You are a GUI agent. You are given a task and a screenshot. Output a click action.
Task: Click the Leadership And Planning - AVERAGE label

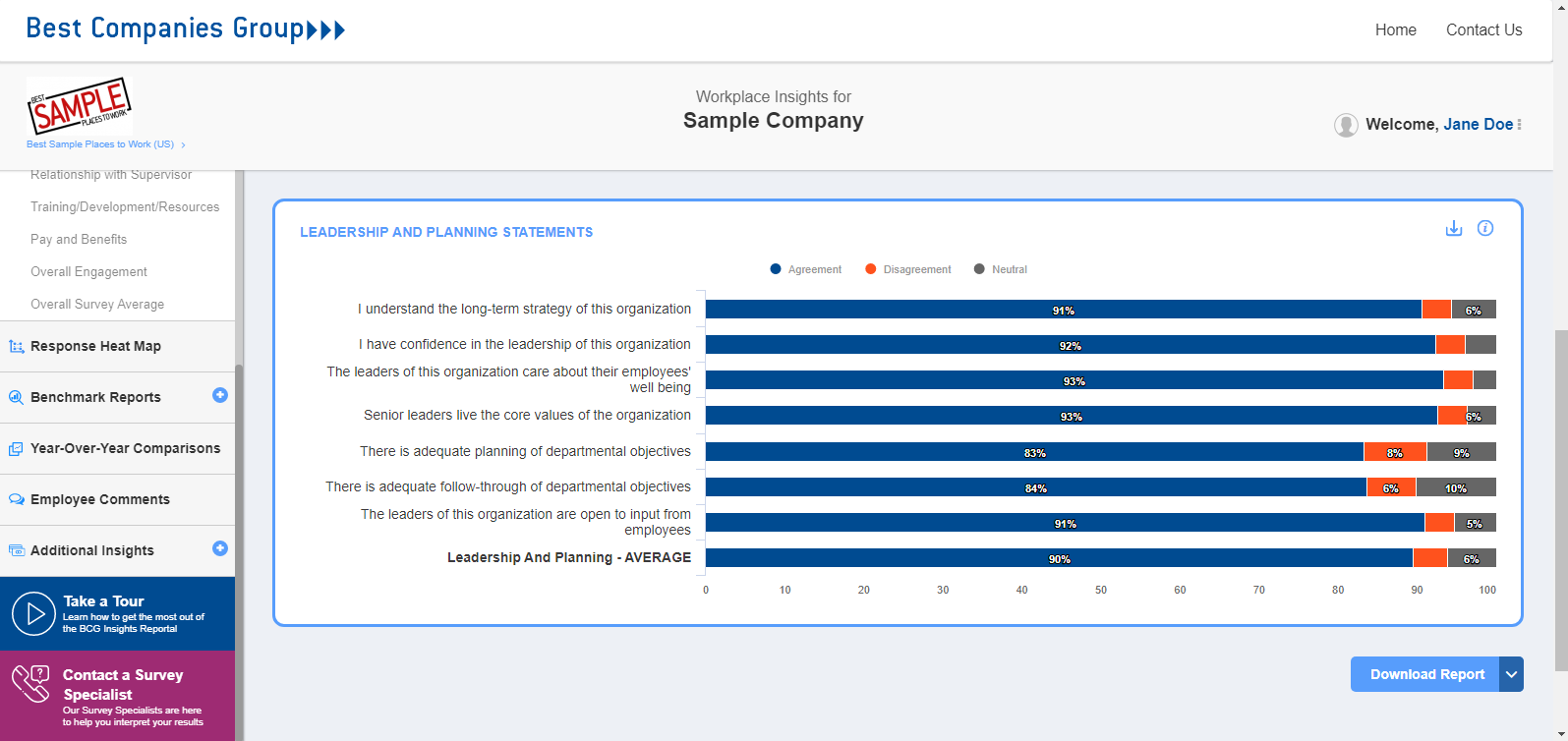pos(569,558)
